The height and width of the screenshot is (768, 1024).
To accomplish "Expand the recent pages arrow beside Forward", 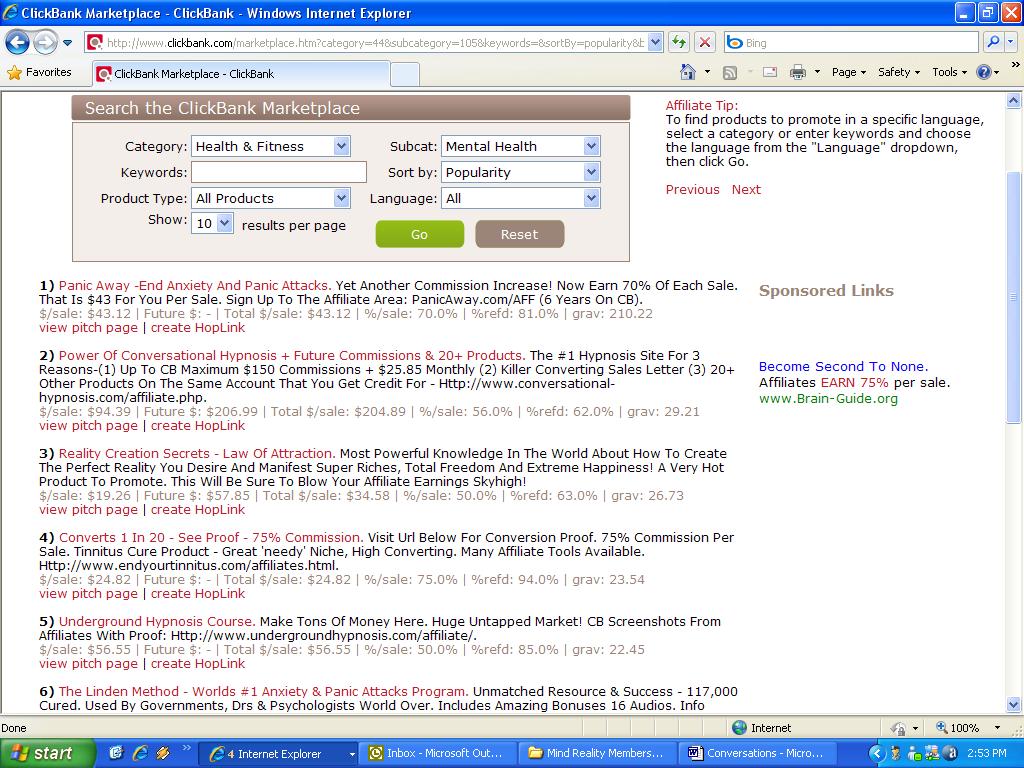I will [67, 44].
